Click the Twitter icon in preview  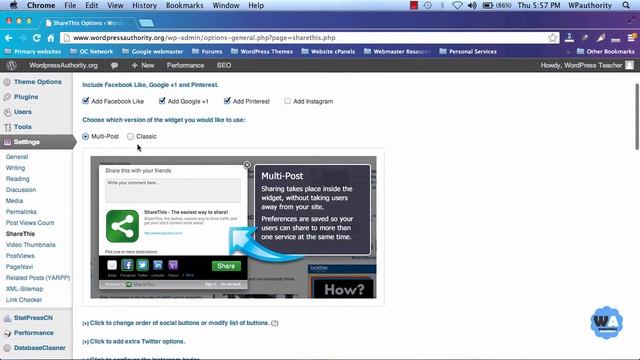pyautogui.click(x=142, y=265)
